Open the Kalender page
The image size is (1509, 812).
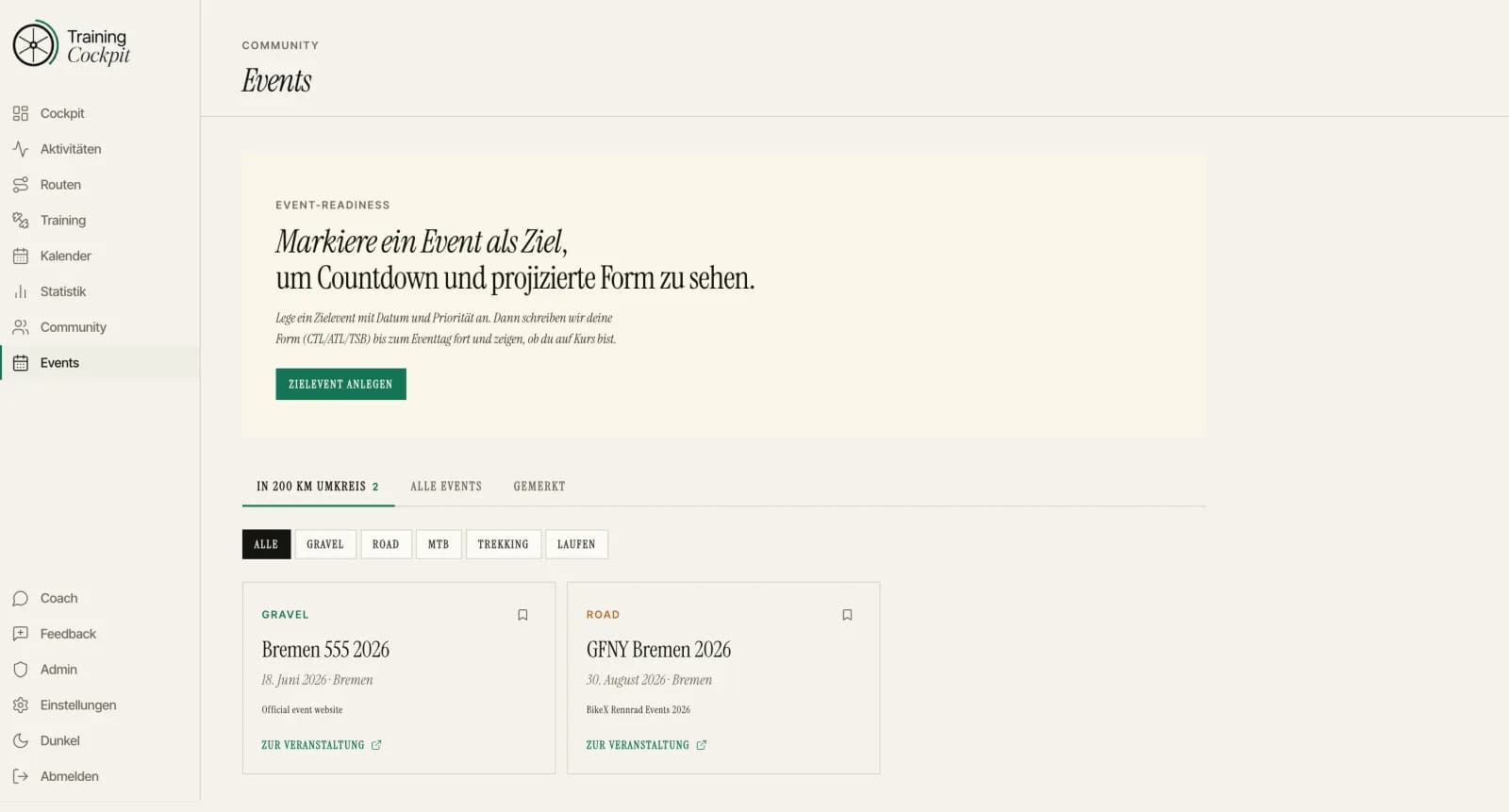[x=100, y=256]
